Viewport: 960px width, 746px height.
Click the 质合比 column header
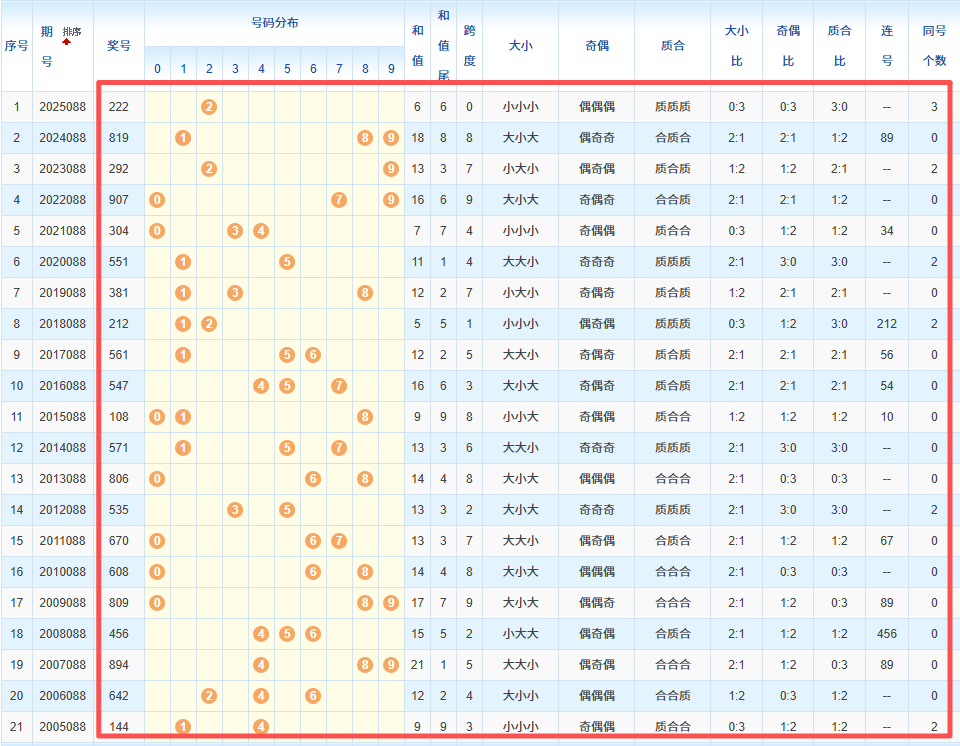tap(838, 46)
